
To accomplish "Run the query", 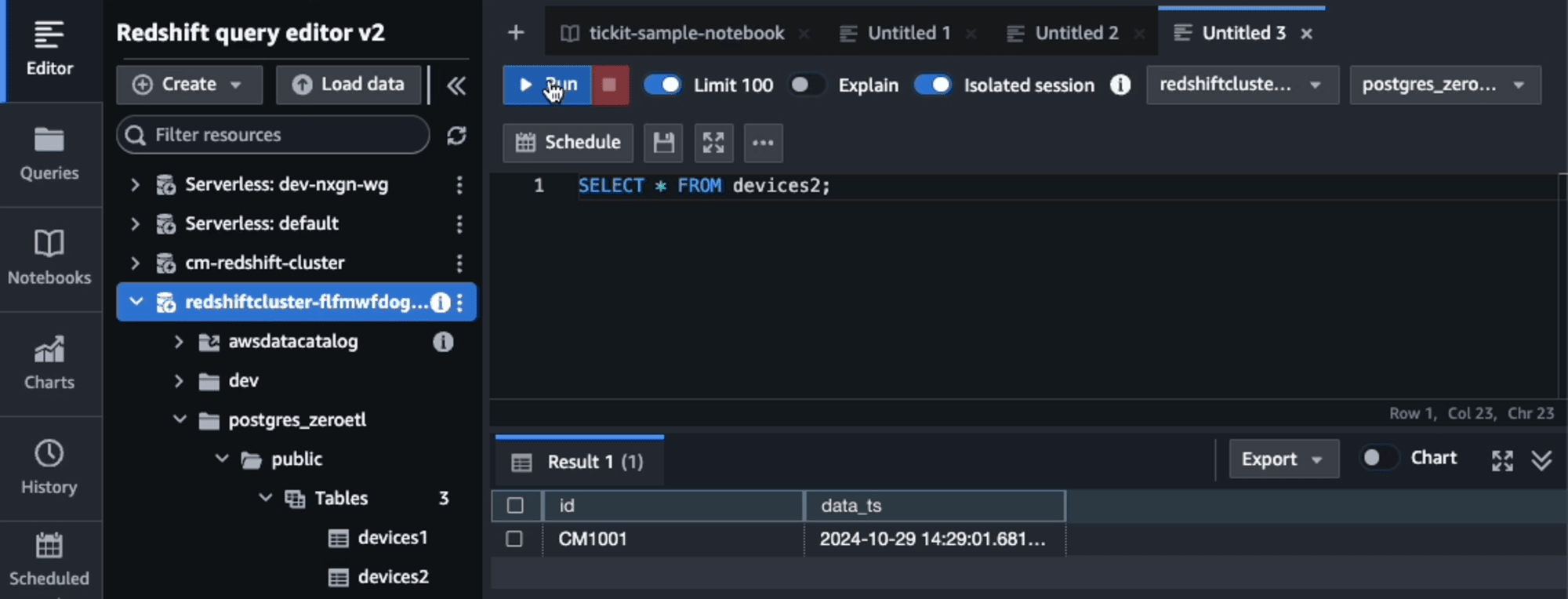I will coord(547,85).
